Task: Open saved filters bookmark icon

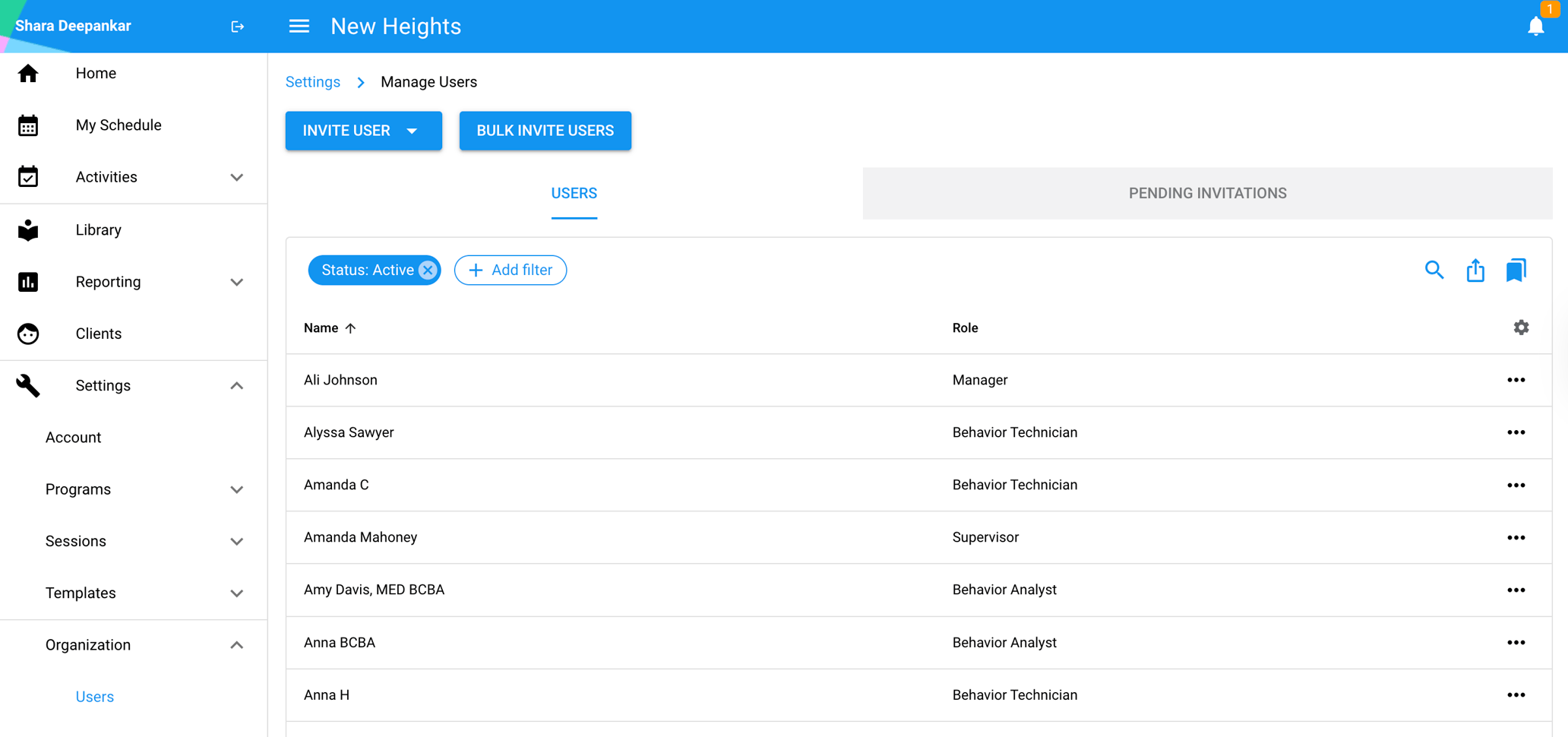Action: 1516,270
